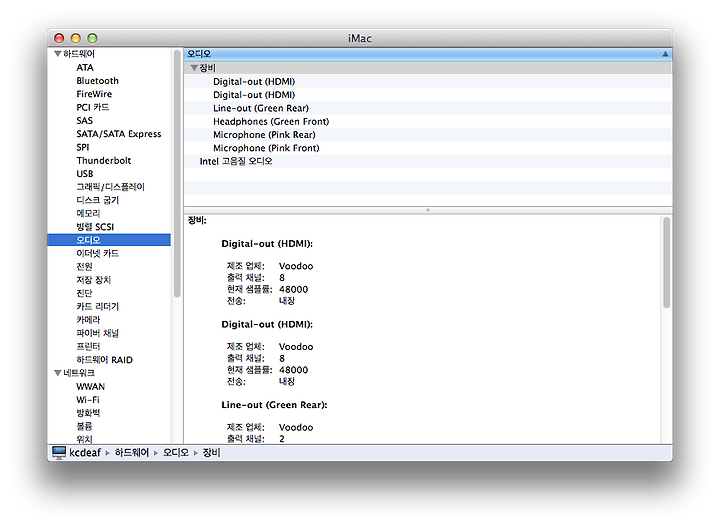Image resolution: width=720 pixels, height=527 pixels.
Task: Zoom window with green button
Action: pyautogui.click(x=92, y=38)
